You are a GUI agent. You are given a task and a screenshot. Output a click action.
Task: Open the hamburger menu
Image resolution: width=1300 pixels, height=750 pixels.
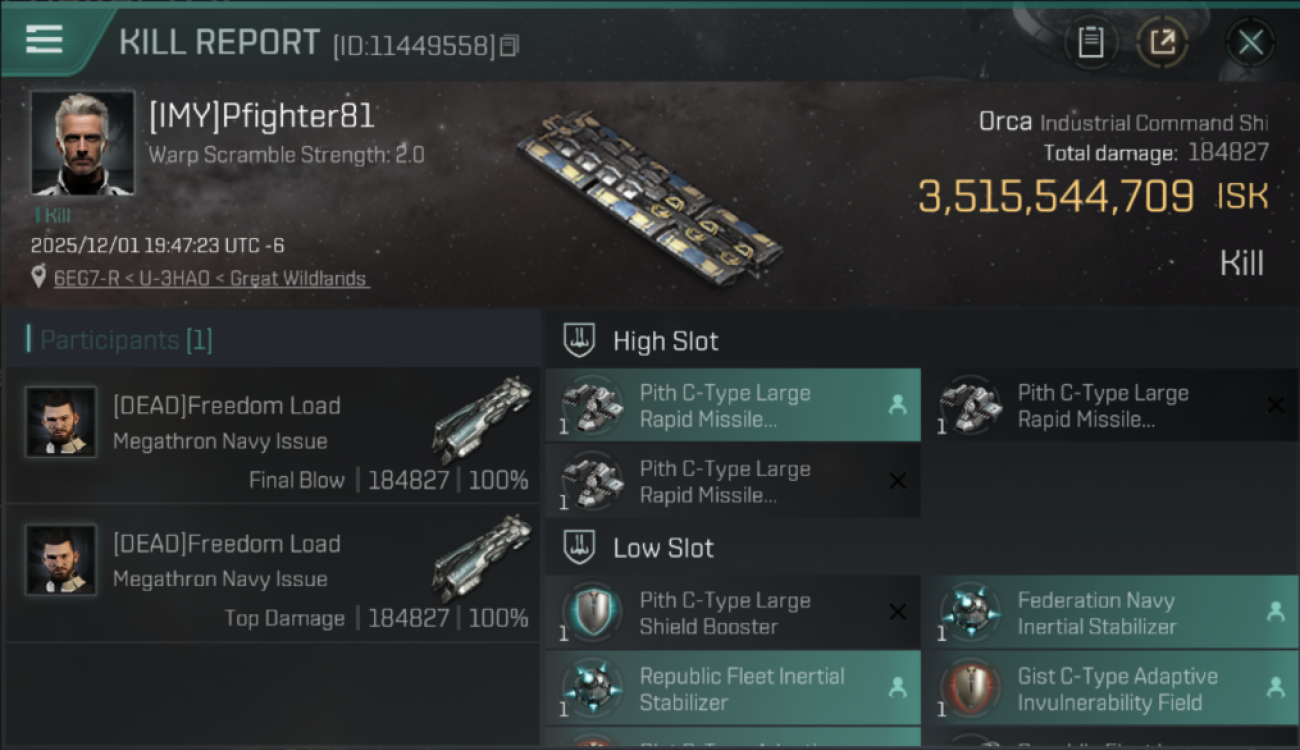(44, 40)
